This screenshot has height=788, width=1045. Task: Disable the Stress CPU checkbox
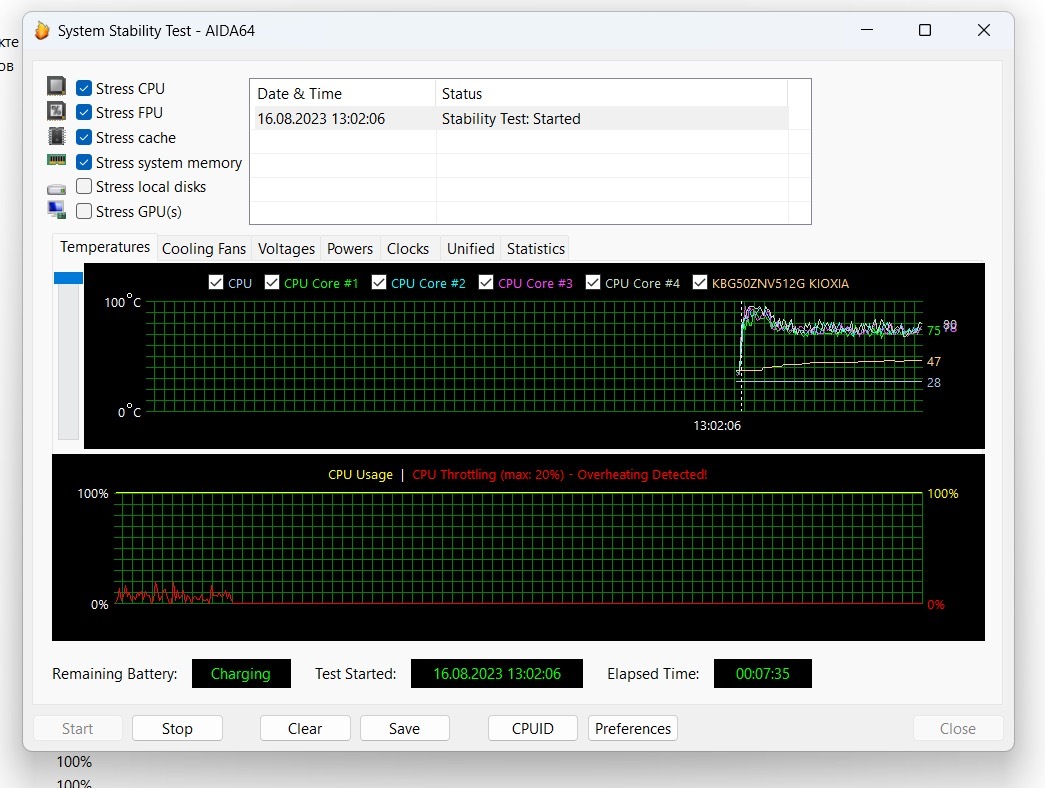tap(85, 88)
